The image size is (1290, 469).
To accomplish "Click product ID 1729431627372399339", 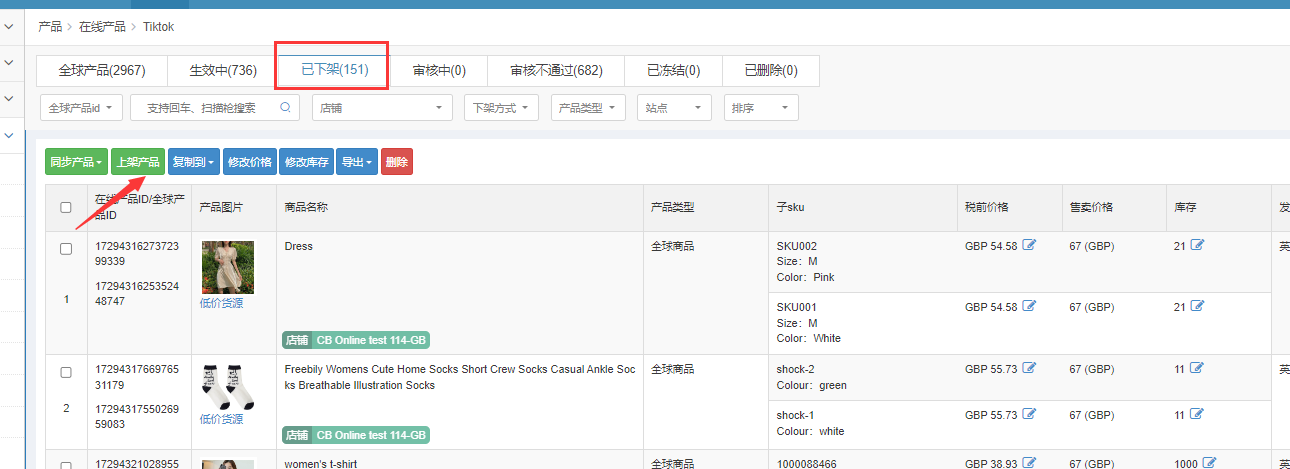I will (x=137, y=253).
